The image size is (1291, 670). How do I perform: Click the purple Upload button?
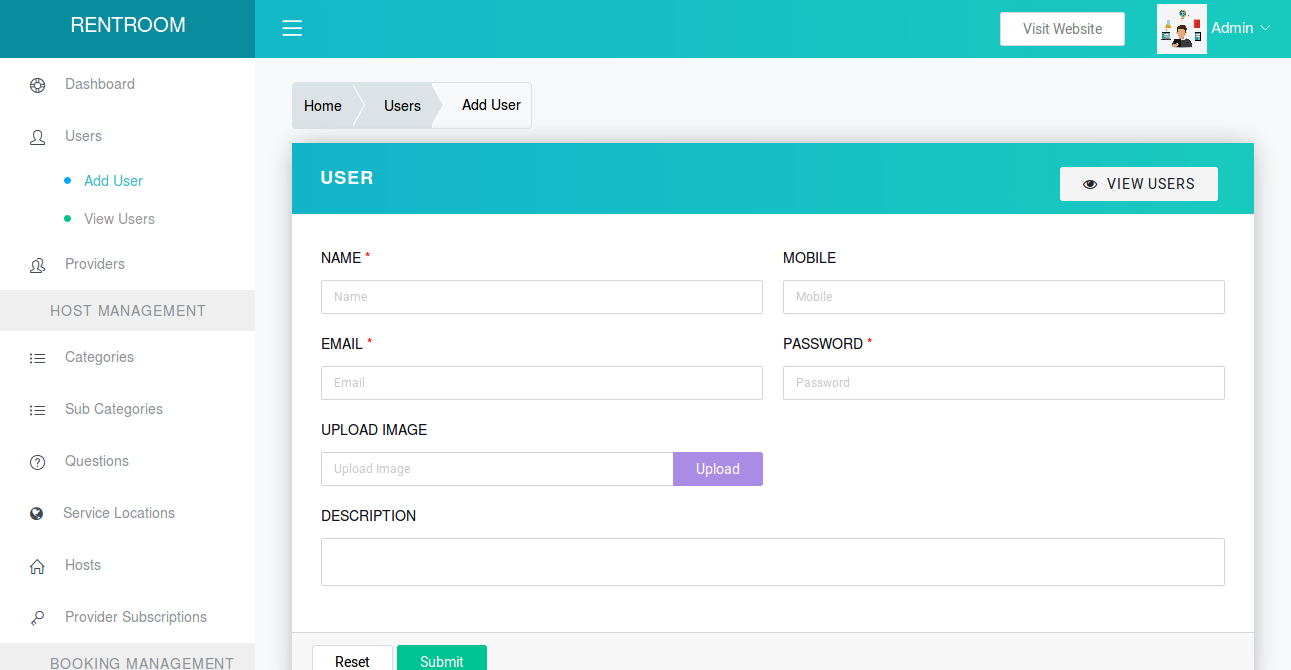coord(718,469)
